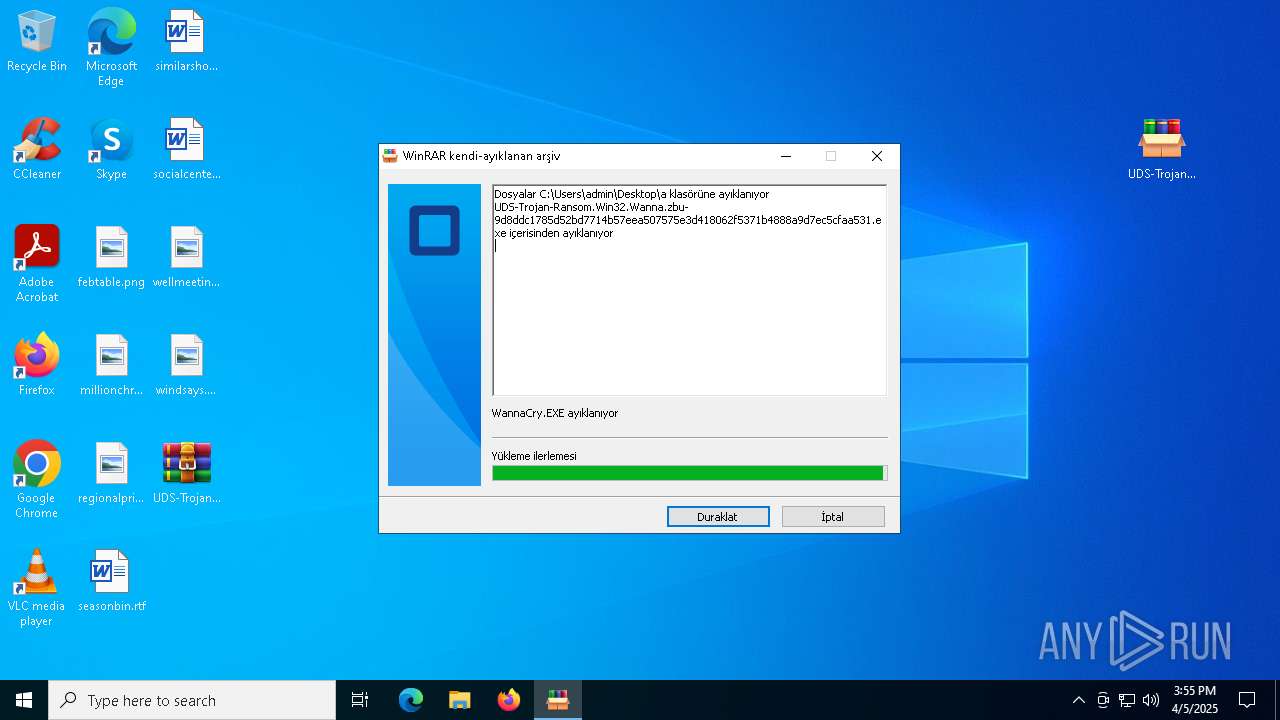Click the security tray icon beside network
The image size is (1280, 720).
point(1103,700)
